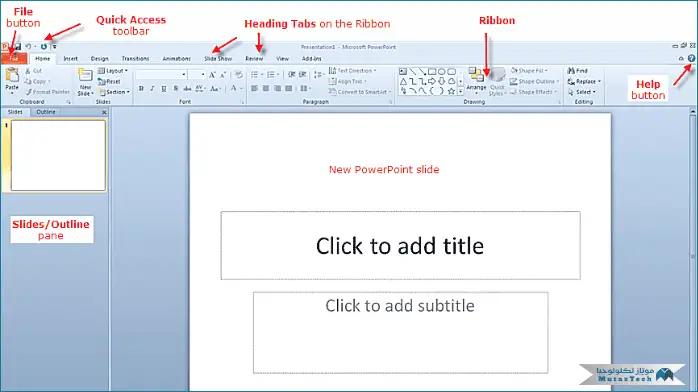Click the Replace button
Viewport: 698px width, 392px height.
[584, 81]
